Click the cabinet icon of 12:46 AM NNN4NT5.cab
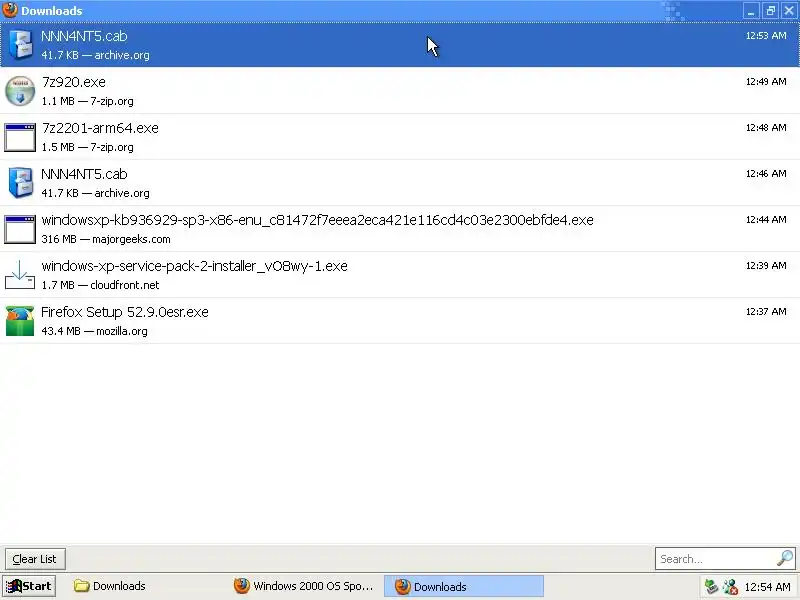800x600 pixels. click(20, 183)
